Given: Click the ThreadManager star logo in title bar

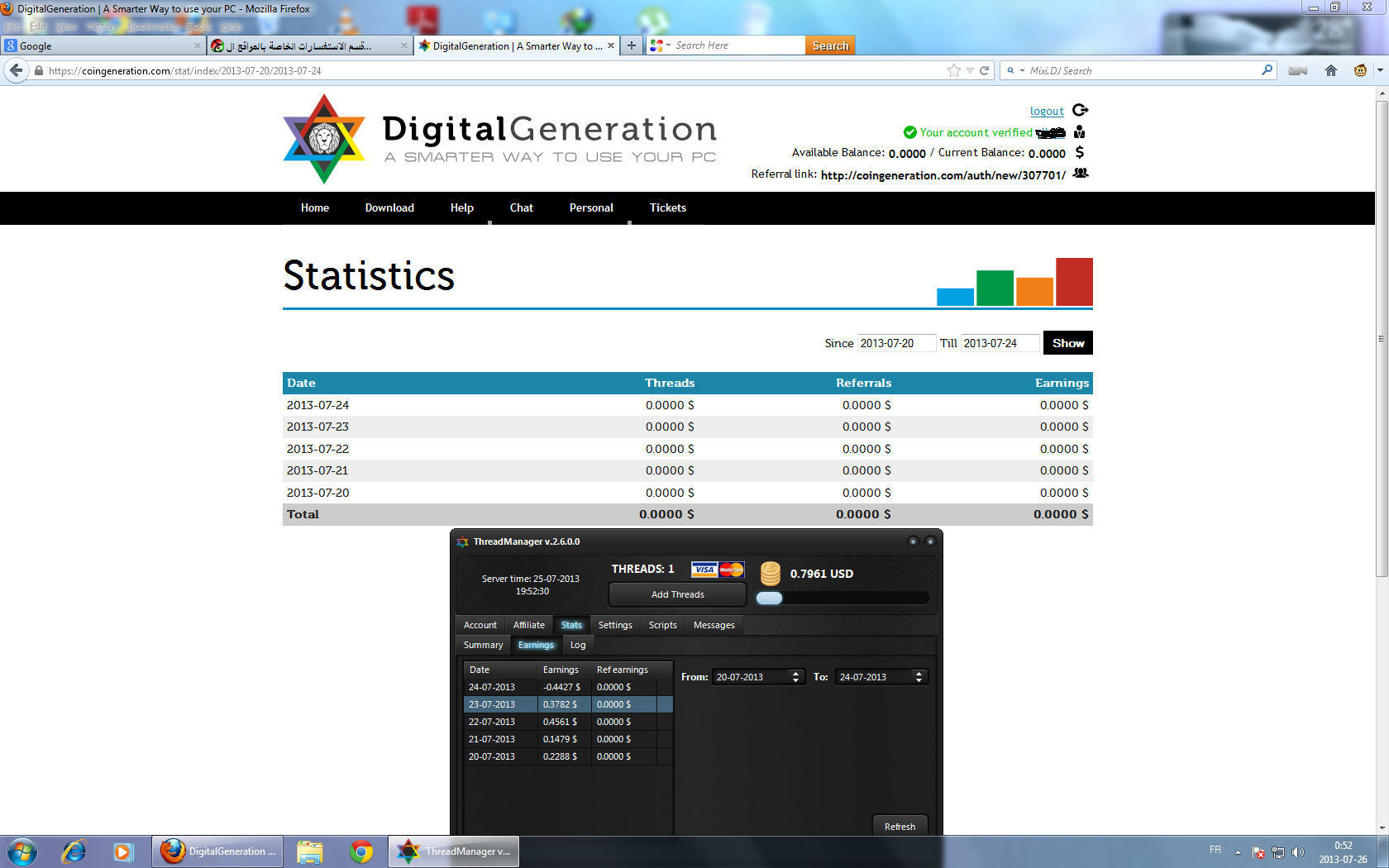Looking at the screenshot, I should click(x=463, y=542).
